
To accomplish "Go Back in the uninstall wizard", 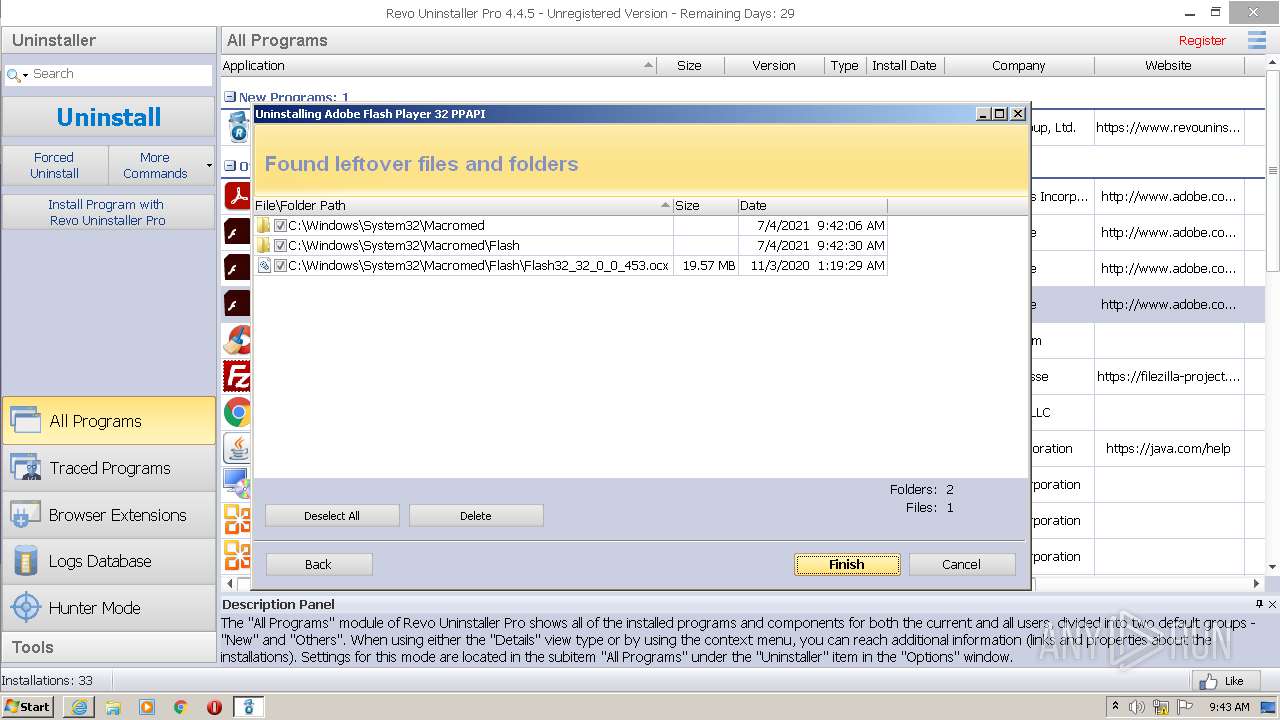I will (319, 564).
